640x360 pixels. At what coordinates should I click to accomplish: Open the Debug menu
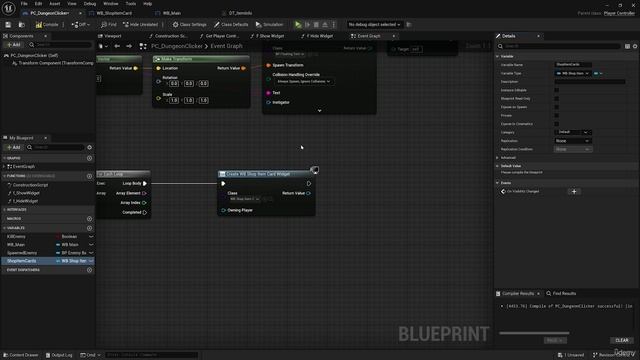pos(89,4)
